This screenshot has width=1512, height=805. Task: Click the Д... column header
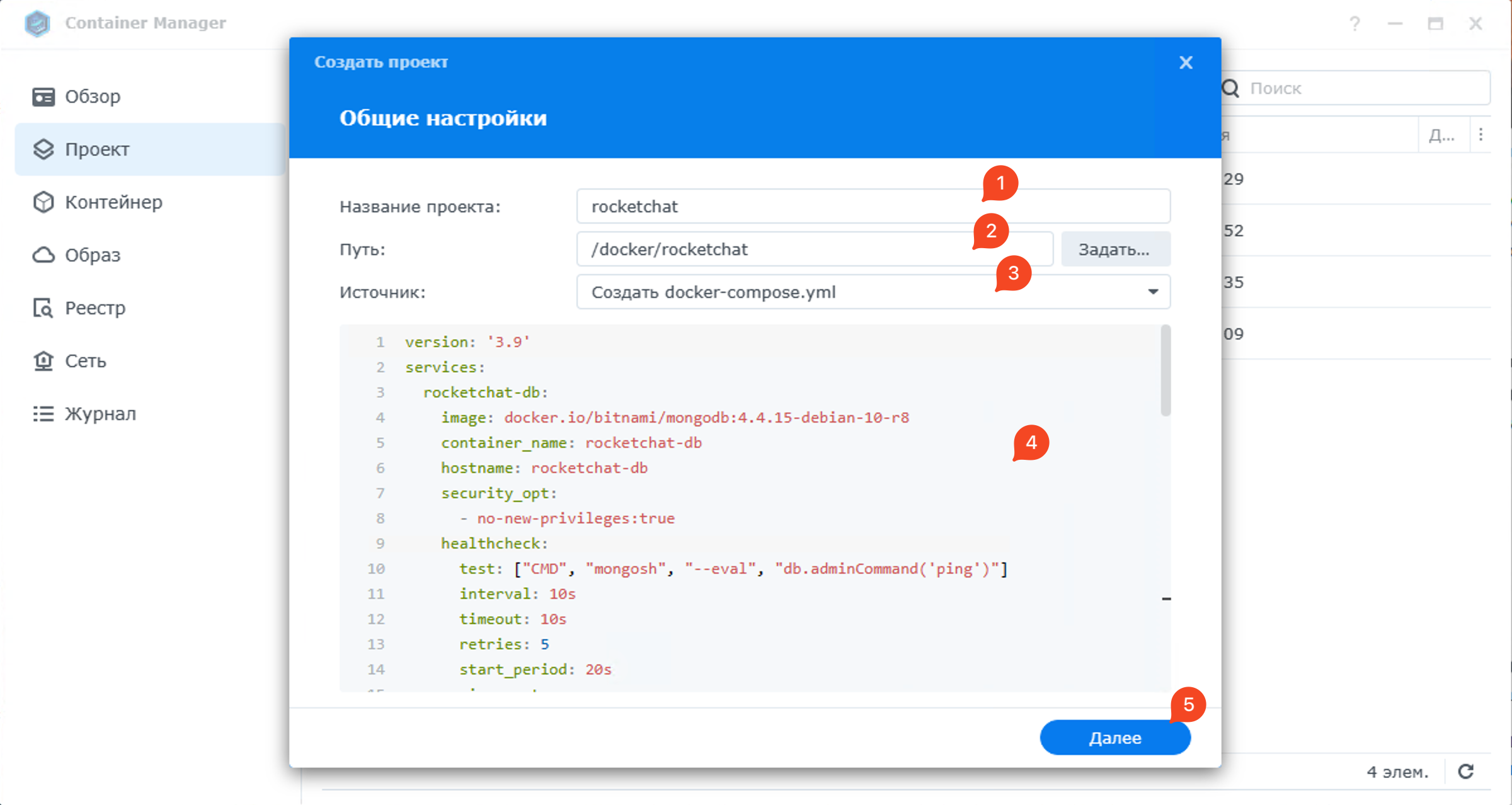(1442, 135)
